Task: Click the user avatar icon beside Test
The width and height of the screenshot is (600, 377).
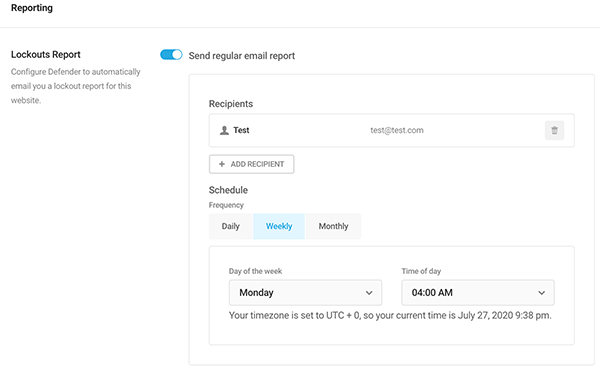Action: (224, 131)
